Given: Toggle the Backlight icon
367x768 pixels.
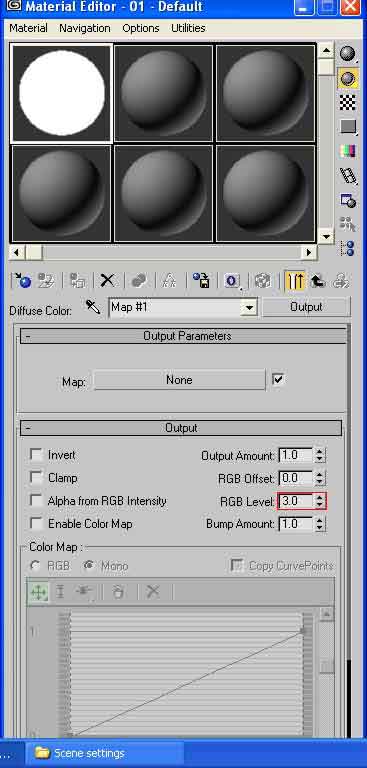Looking at the screenshot, I should tap(348, 78).
